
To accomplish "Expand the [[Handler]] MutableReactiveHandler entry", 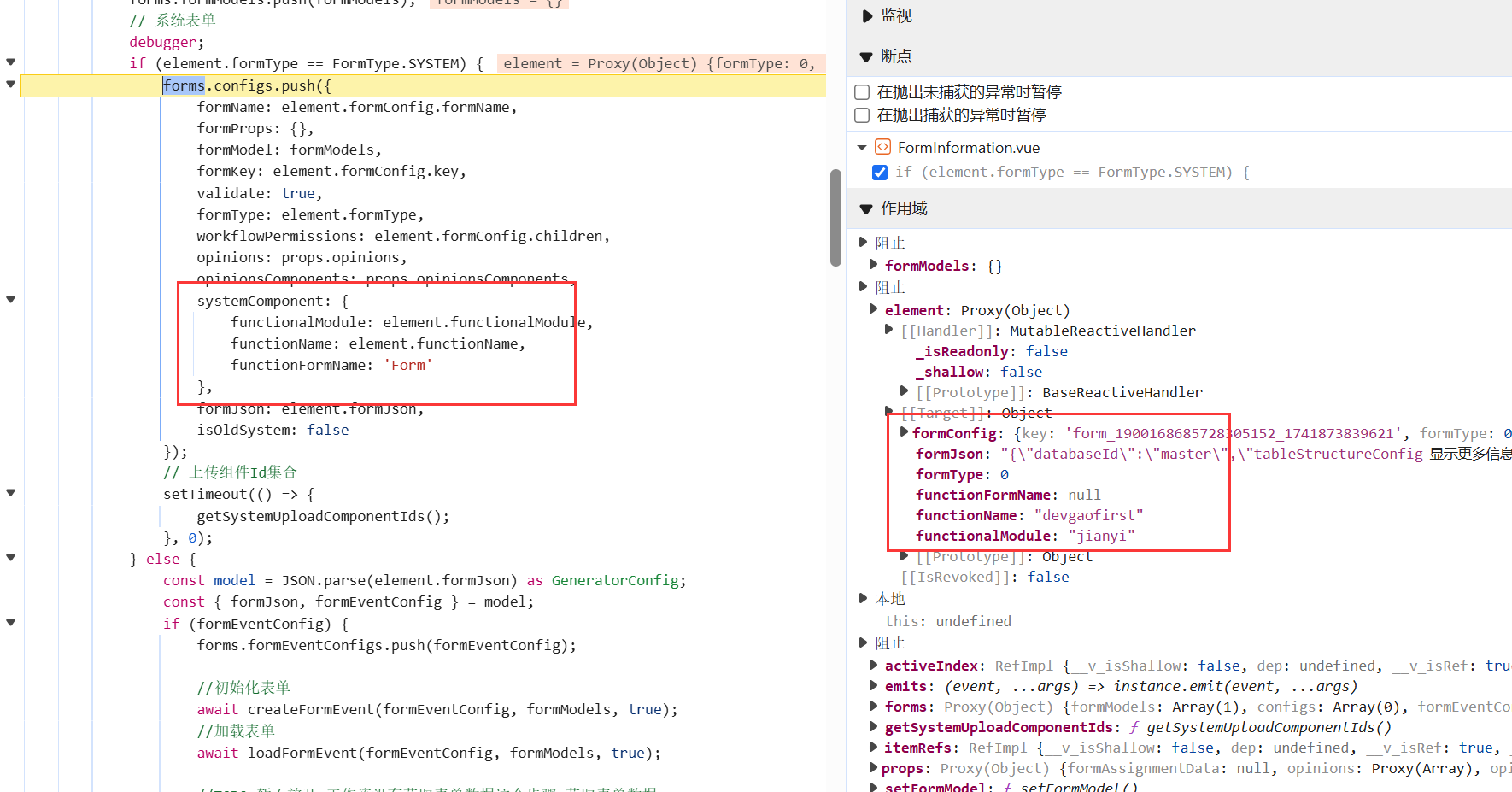I will click(889, 330).
